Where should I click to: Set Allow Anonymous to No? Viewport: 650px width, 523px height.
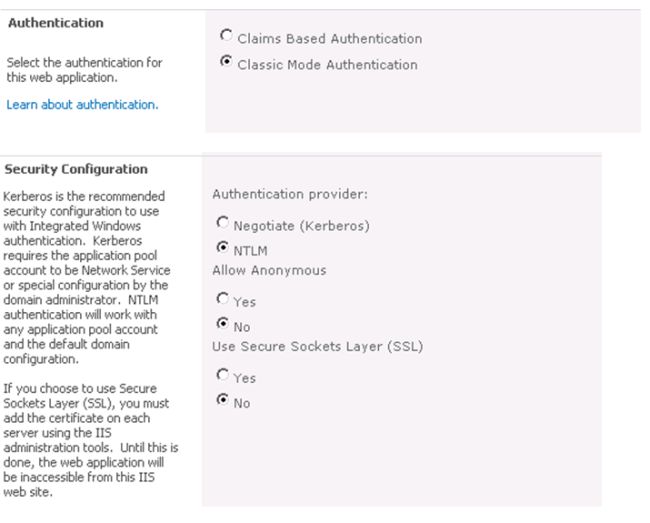(223, 323)
